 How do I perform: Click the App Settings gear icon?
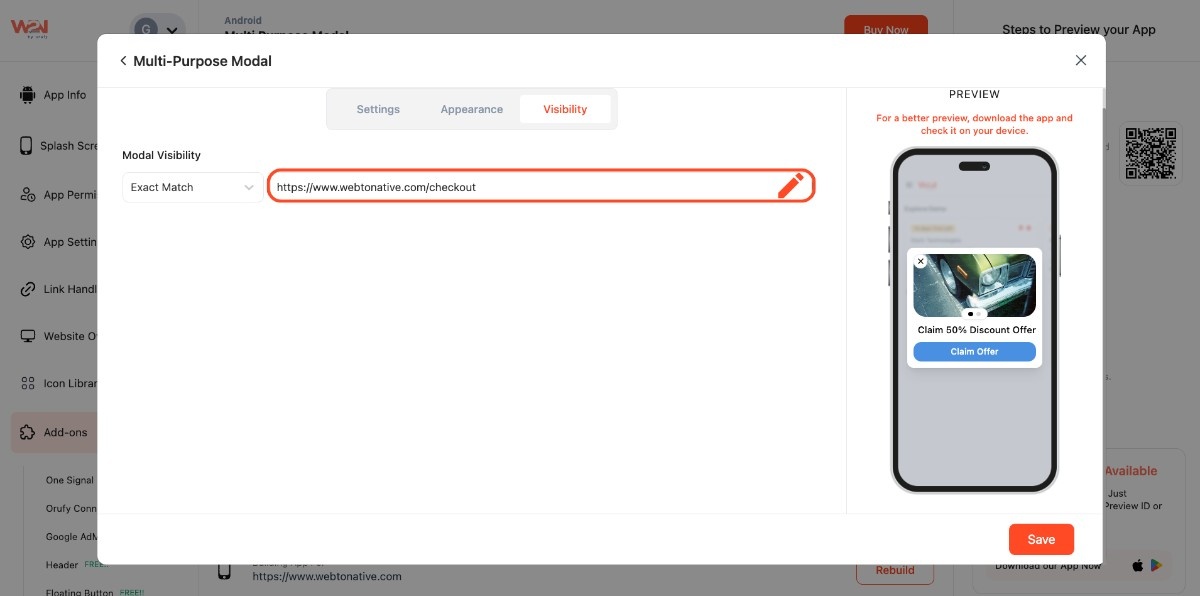coord(27,242)
